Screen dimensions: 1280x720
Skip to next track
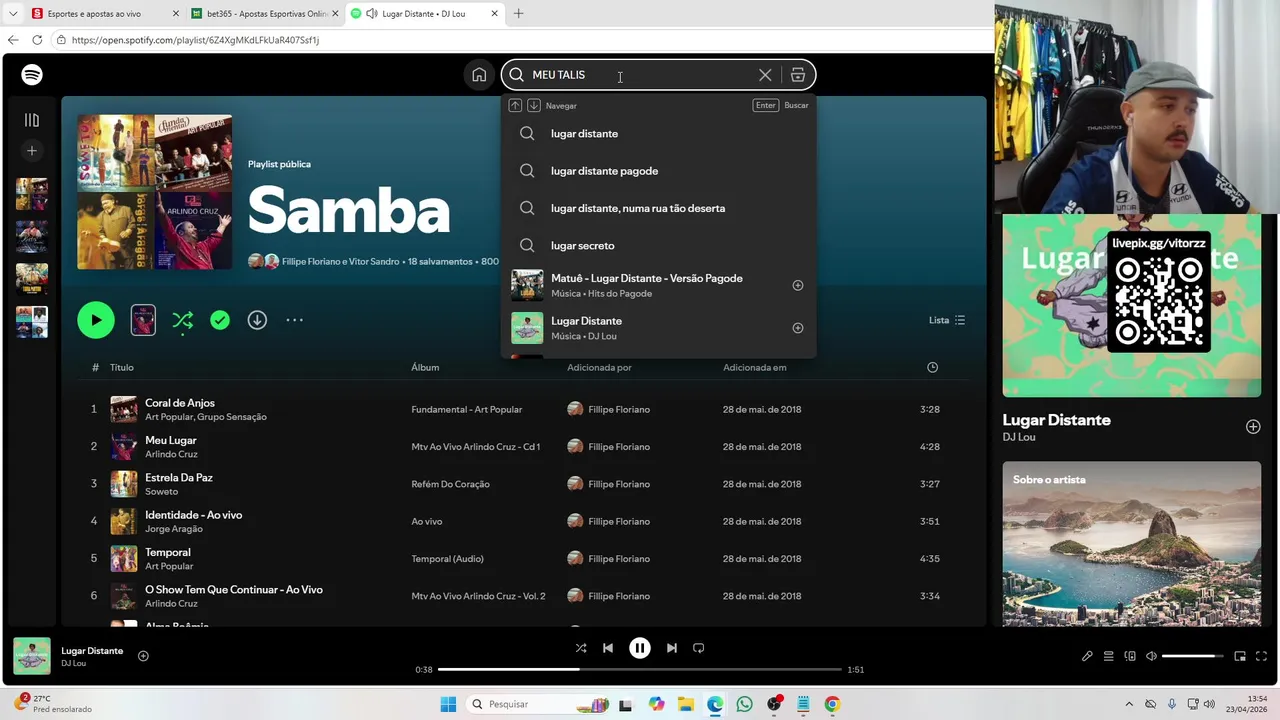point(672,648)
